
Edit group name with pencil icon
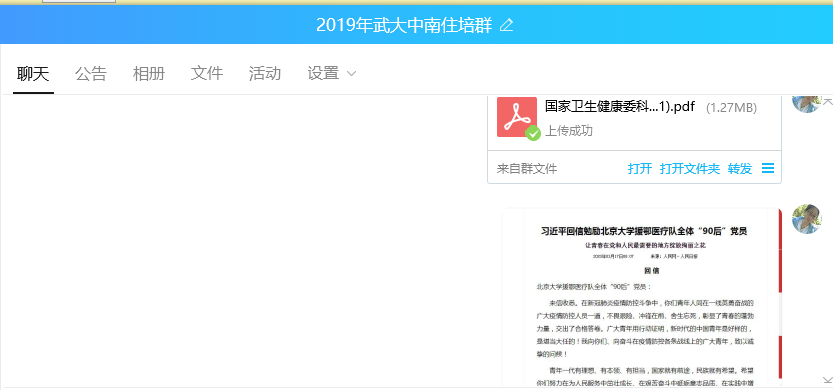507,25
